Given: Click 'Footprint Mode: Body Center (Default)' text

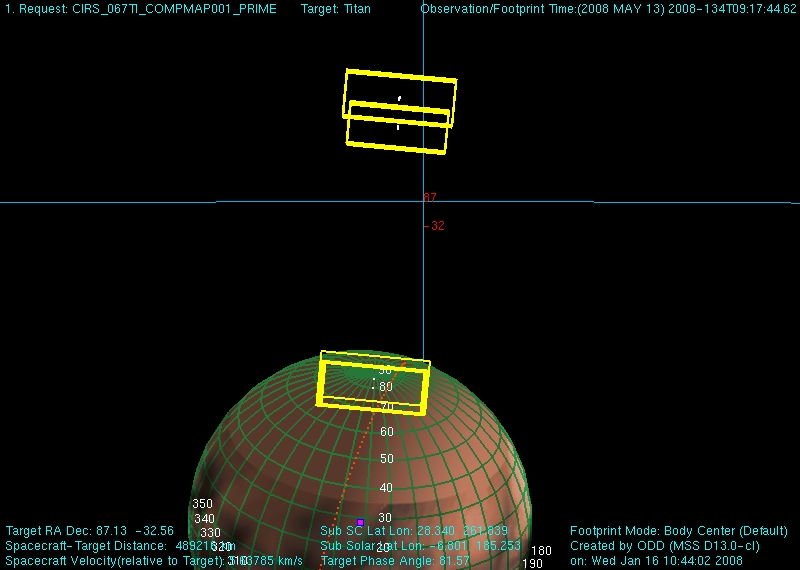Looking at the screenshot, I should pyautogui.click(x=679, y=531).
